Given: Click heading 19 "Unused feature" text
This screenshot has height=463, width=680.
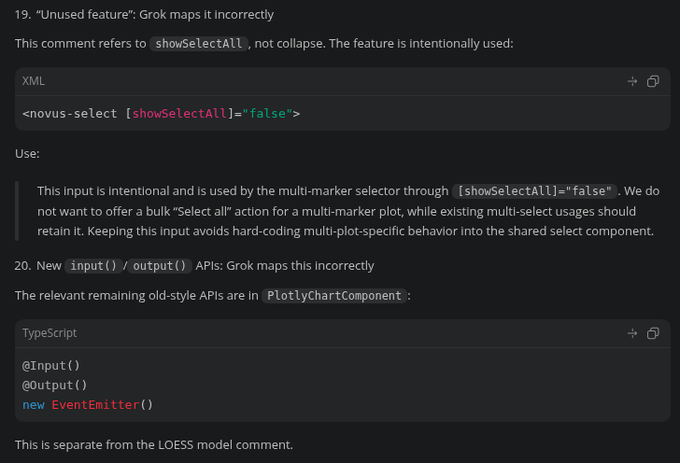Looking at the screenshot, I should point(144,15).
